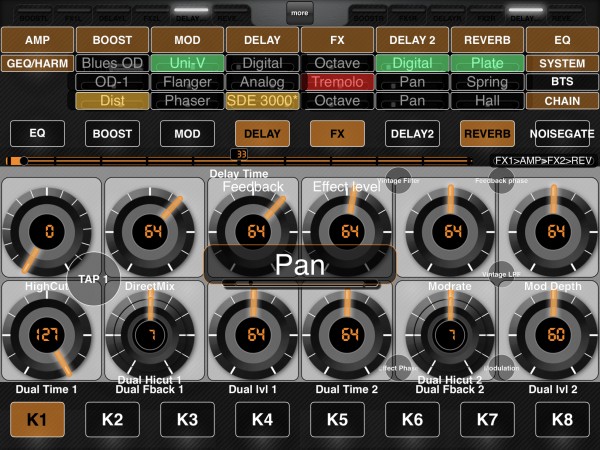Viewport: 600px width, 450px height.
Task: Select Flanger modulation type
Action: point(187,82)
